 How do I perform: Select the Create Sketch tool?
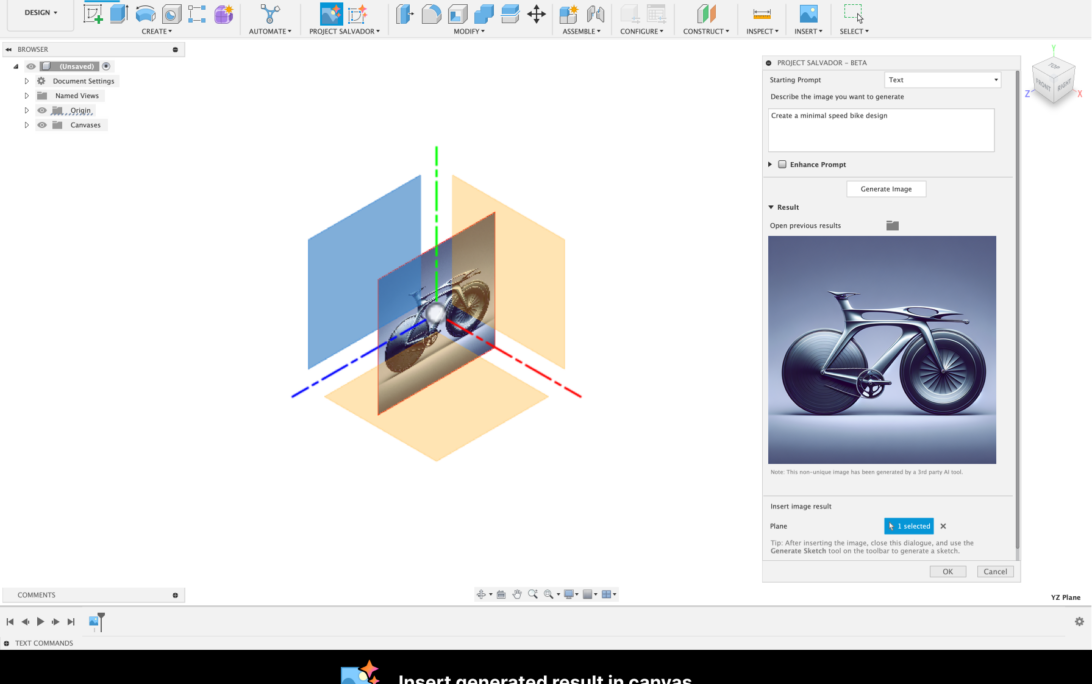[x=93, y=14]
